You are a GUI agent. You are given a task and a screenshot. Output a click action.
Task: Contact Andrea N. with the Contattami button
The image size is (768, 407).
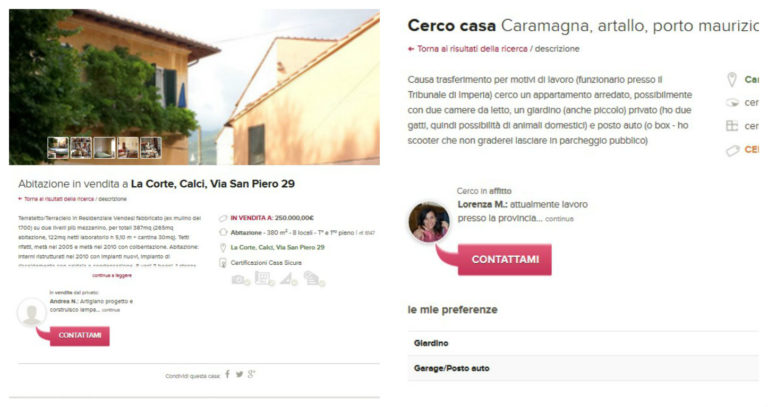pyautogui.click(x=80, y=335)
